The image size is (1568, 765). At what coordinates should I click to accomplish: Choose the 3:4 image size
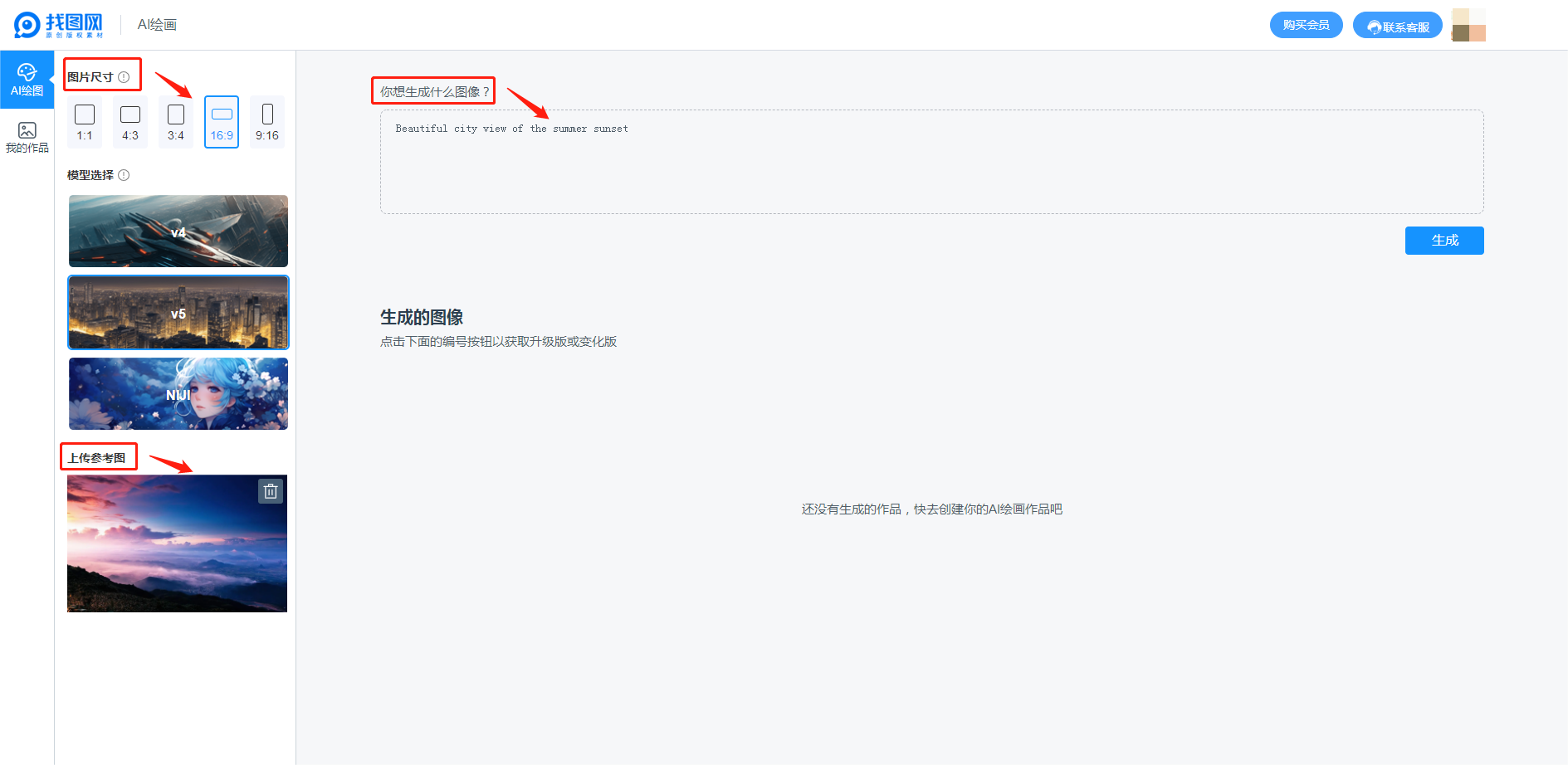[176, 122]
